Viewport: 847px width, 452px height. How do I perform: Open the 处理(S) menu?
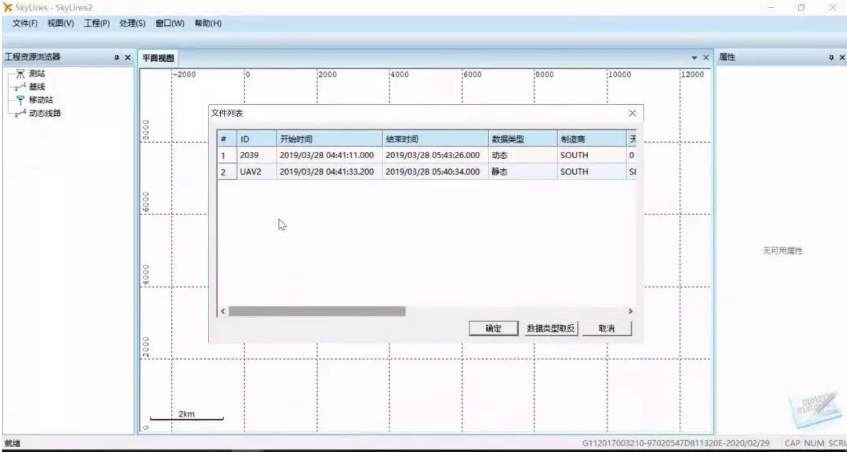click(x=132, y=23)
